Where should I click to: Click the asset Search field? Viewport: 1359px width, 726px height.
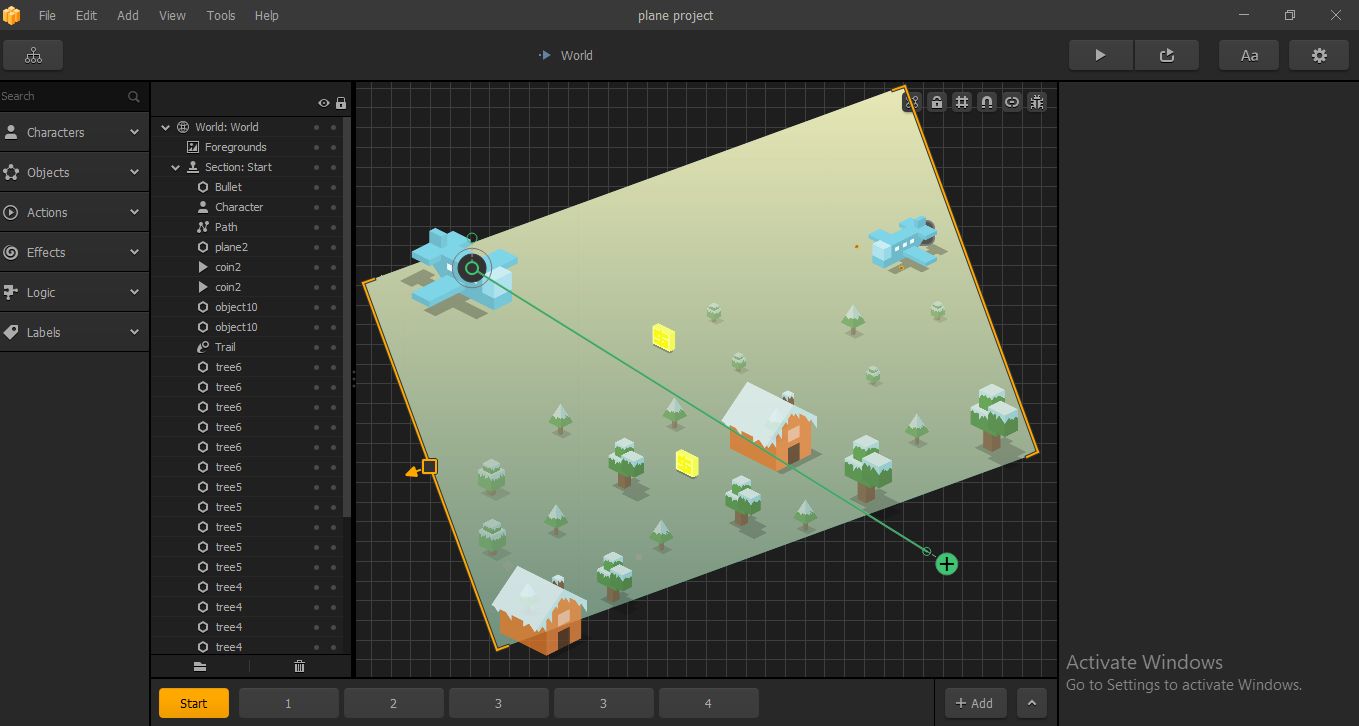click(62, 96)
